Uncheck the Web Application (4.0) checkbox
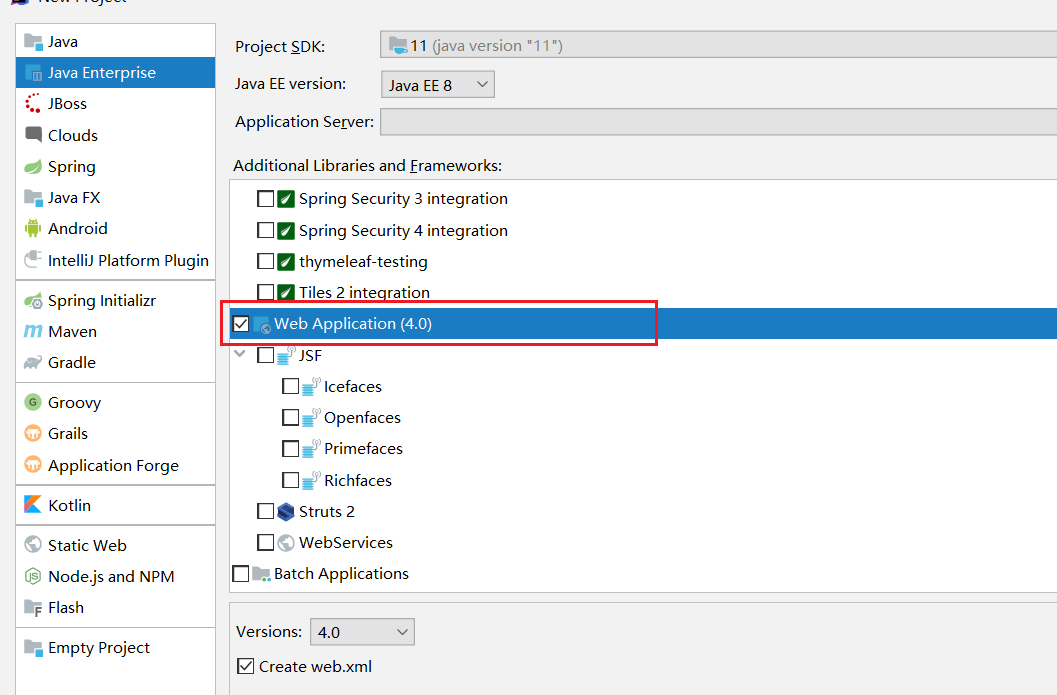The image size is (1057, 695). click(x=241, y=324)
